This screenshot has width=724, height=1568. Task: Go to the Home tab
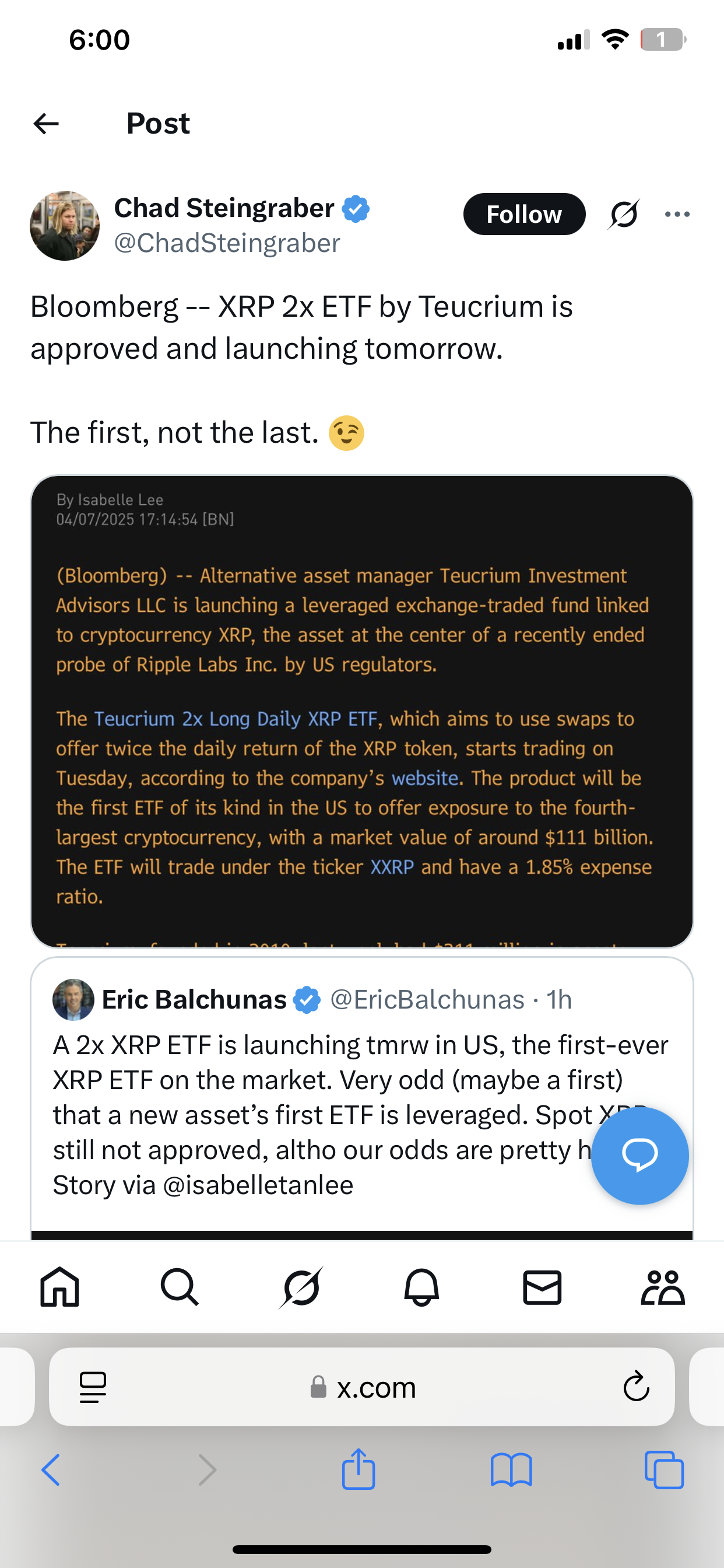59,1287
